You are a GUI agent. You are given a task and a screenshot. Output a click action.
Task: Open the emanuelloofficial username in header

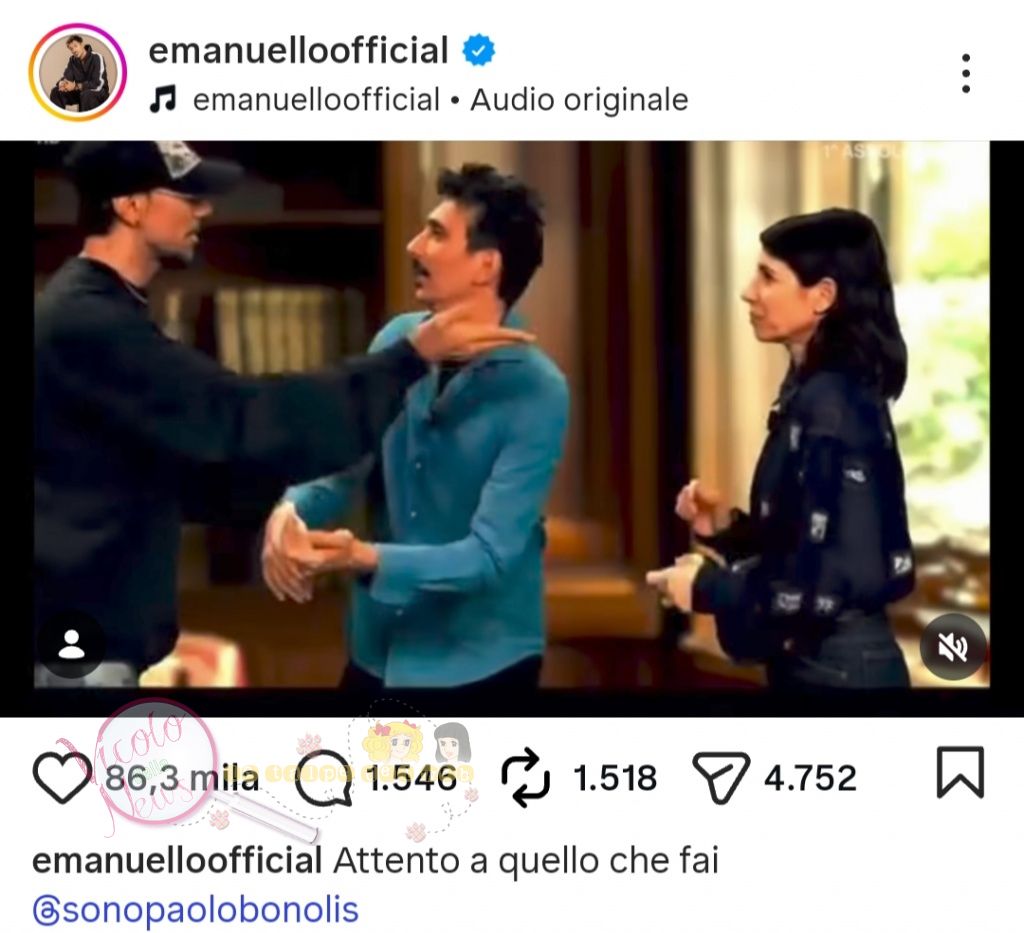(298, 51)
